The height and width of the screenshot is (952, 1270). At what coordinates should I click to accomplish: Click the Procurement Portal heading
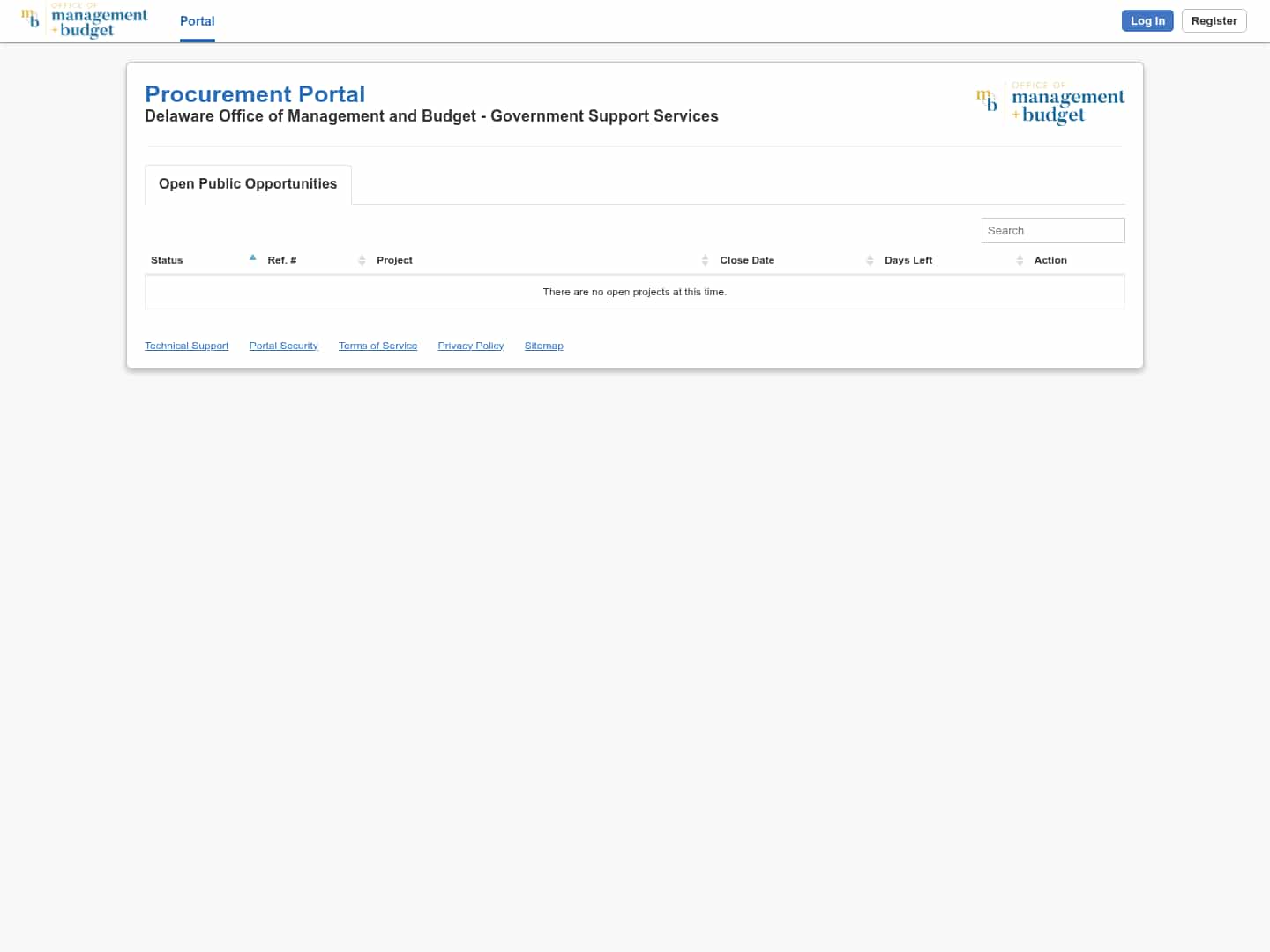[255, 94]
